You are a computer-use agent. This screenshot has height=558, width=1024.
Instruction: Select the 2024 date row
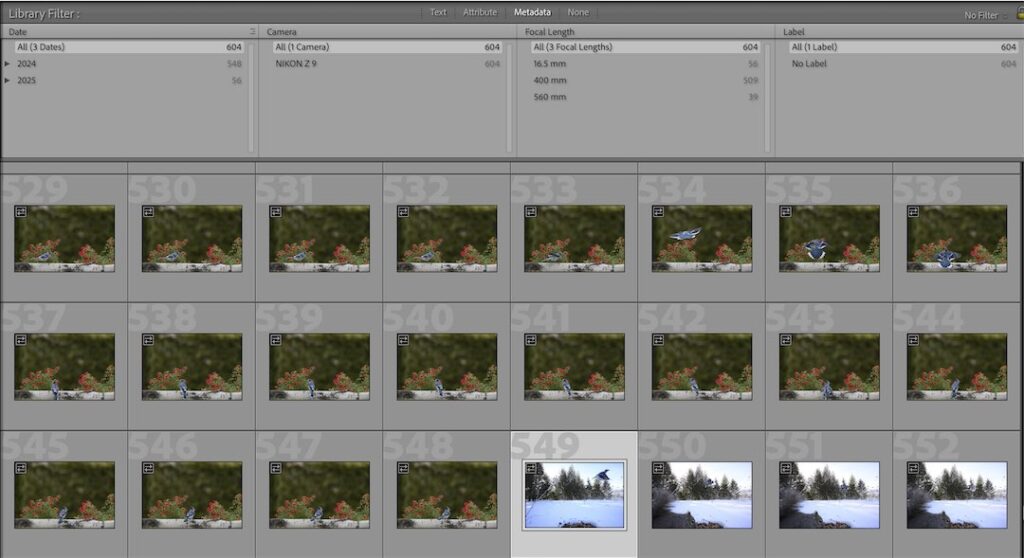[129, 63]
